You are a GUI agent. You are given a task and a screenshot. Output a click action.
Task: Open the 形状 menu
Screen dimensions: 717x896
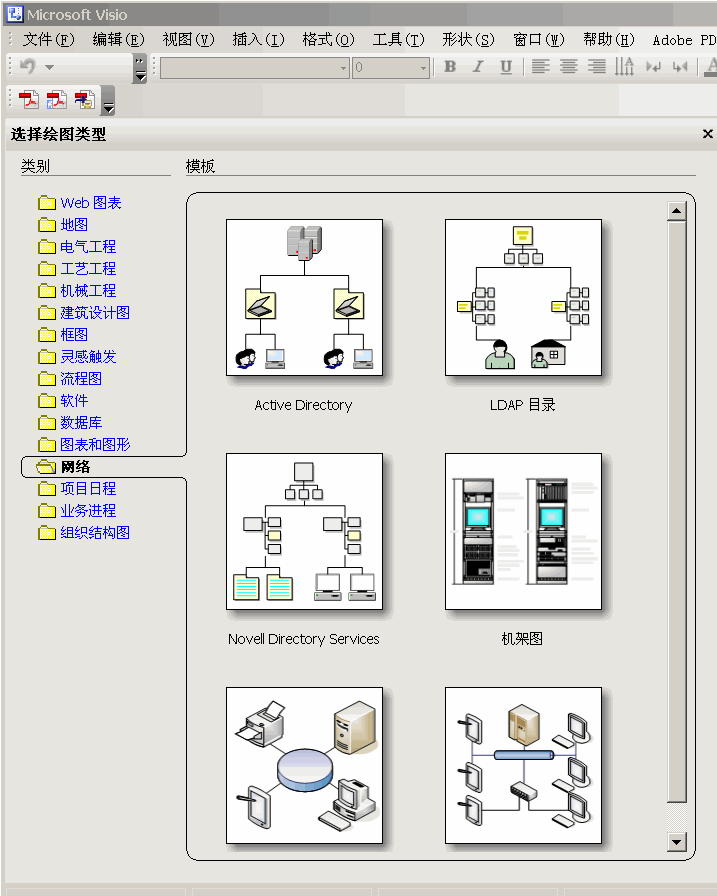point(467,40)
